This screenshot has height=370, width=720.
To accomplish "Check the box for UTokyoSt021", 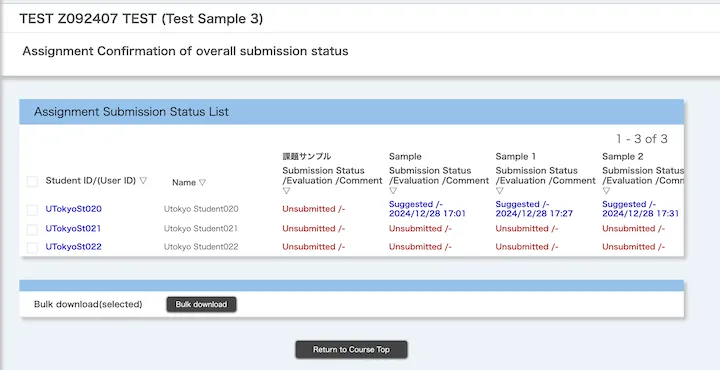I will click(x=32, y=229).
